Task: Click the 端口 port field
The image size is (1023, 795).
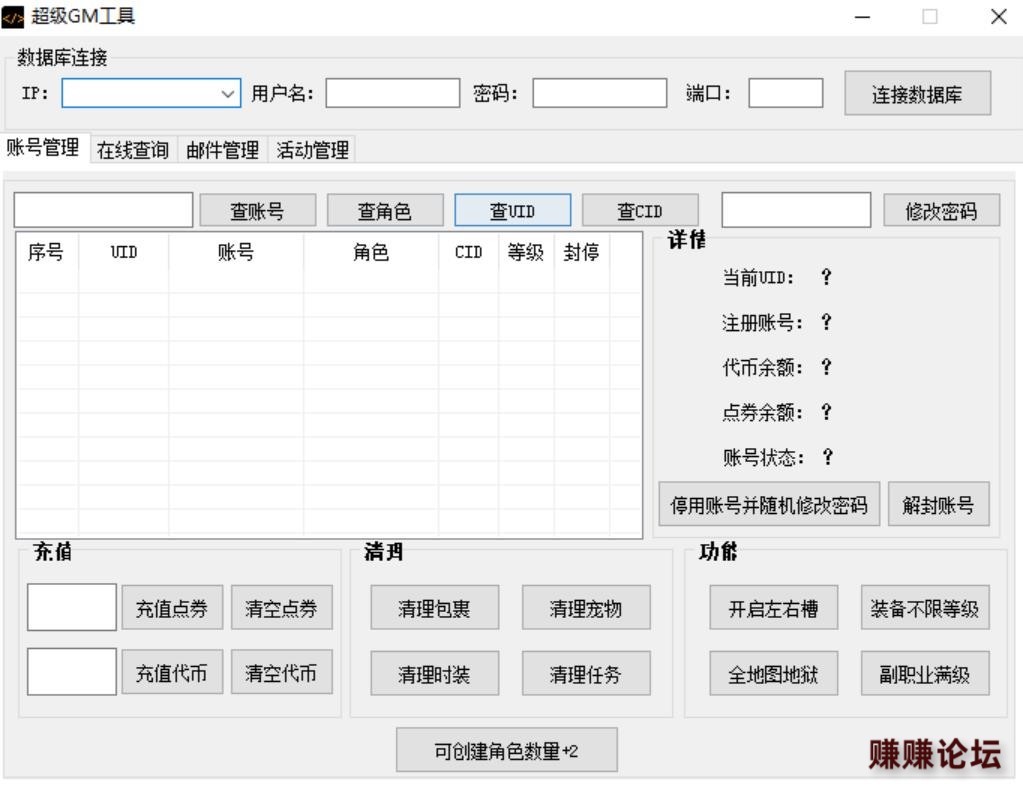Action: point(785,94)
